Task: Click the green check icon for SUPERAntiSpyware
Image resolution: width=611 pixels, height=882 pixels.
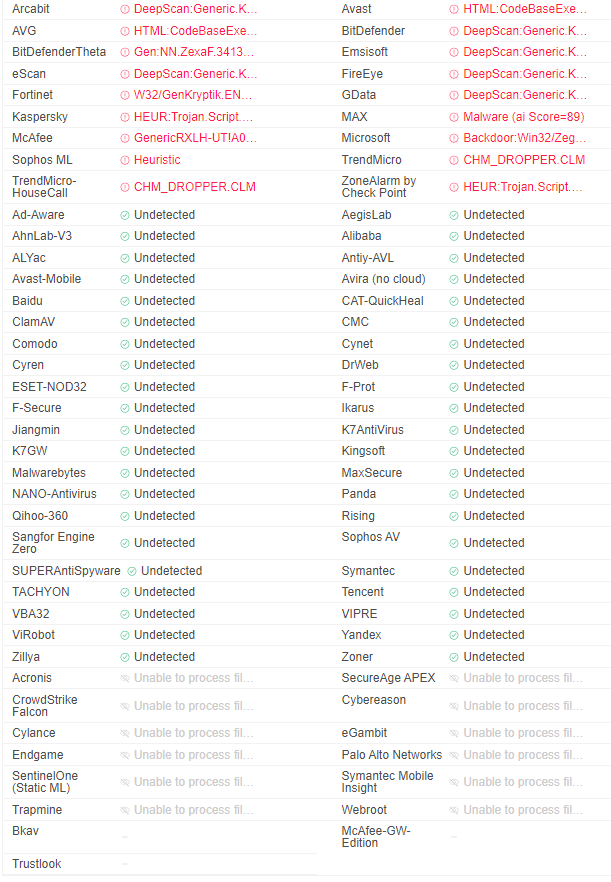Action: (x=132, y=571)
